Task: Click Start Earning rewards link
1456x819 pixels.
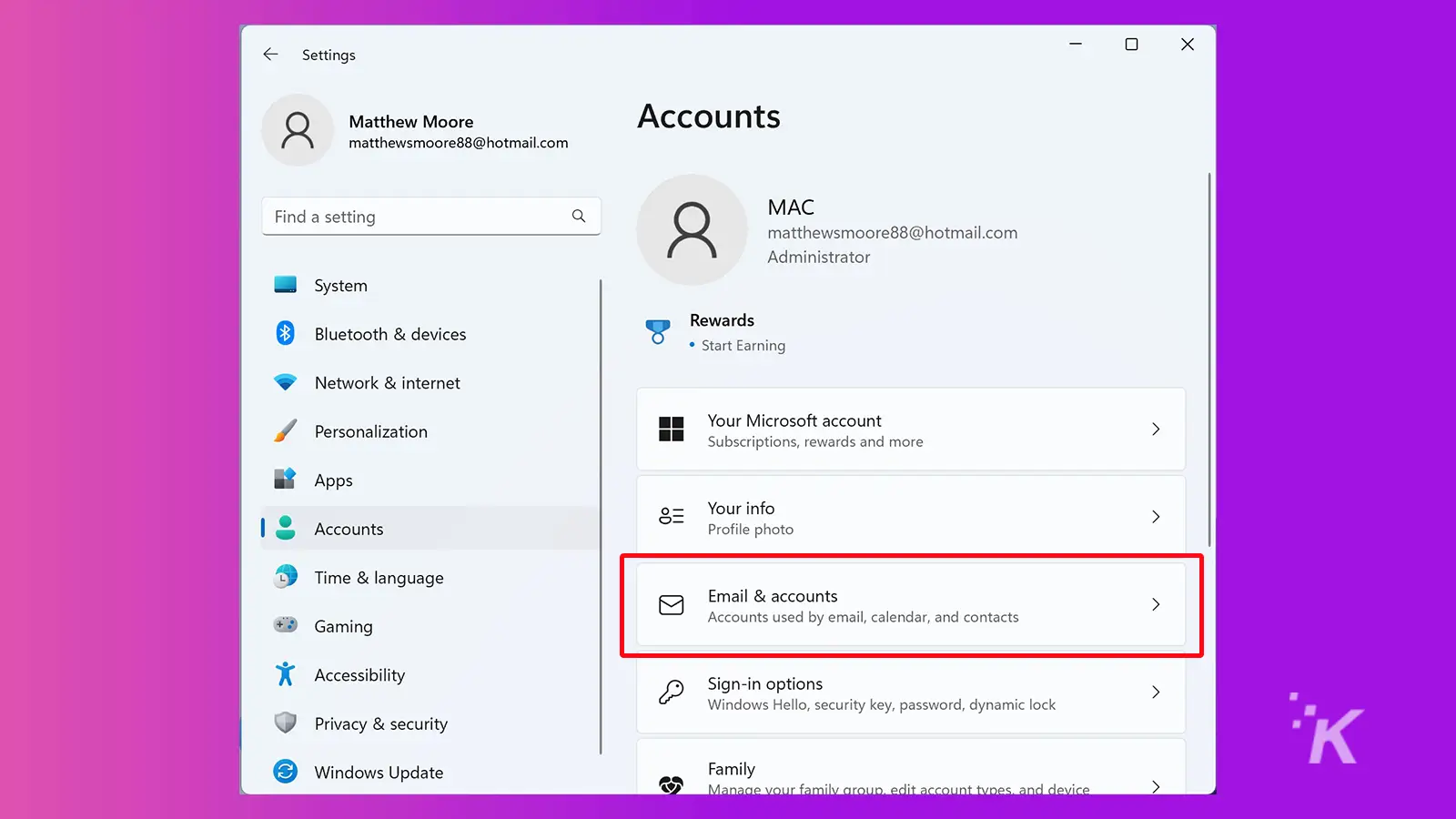Action: pyautogui.click(x=743, y=346)
